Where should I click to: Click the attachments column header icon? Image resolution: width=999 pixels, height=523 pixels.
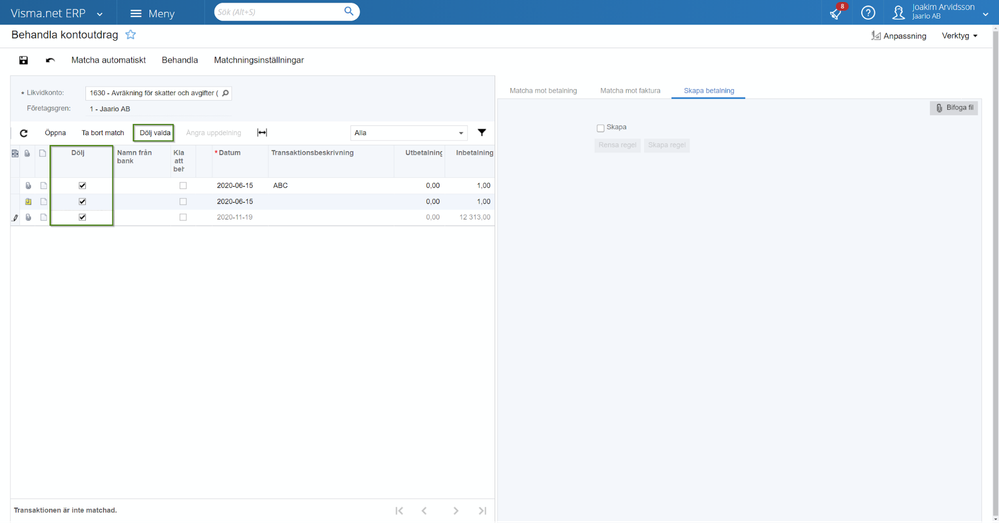pyautogui.click(x=27, y=154)
